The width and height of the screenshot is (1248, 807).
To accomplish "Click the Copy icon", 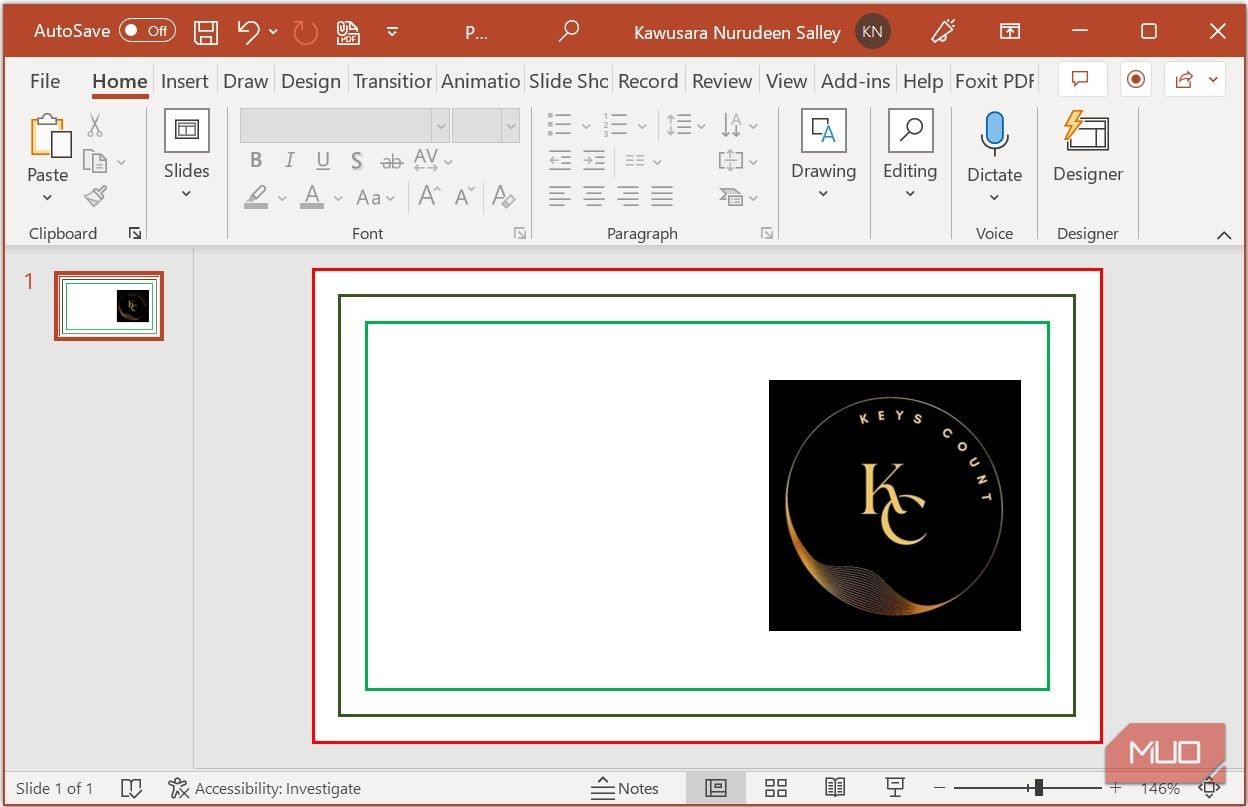I will click(95, 161).
